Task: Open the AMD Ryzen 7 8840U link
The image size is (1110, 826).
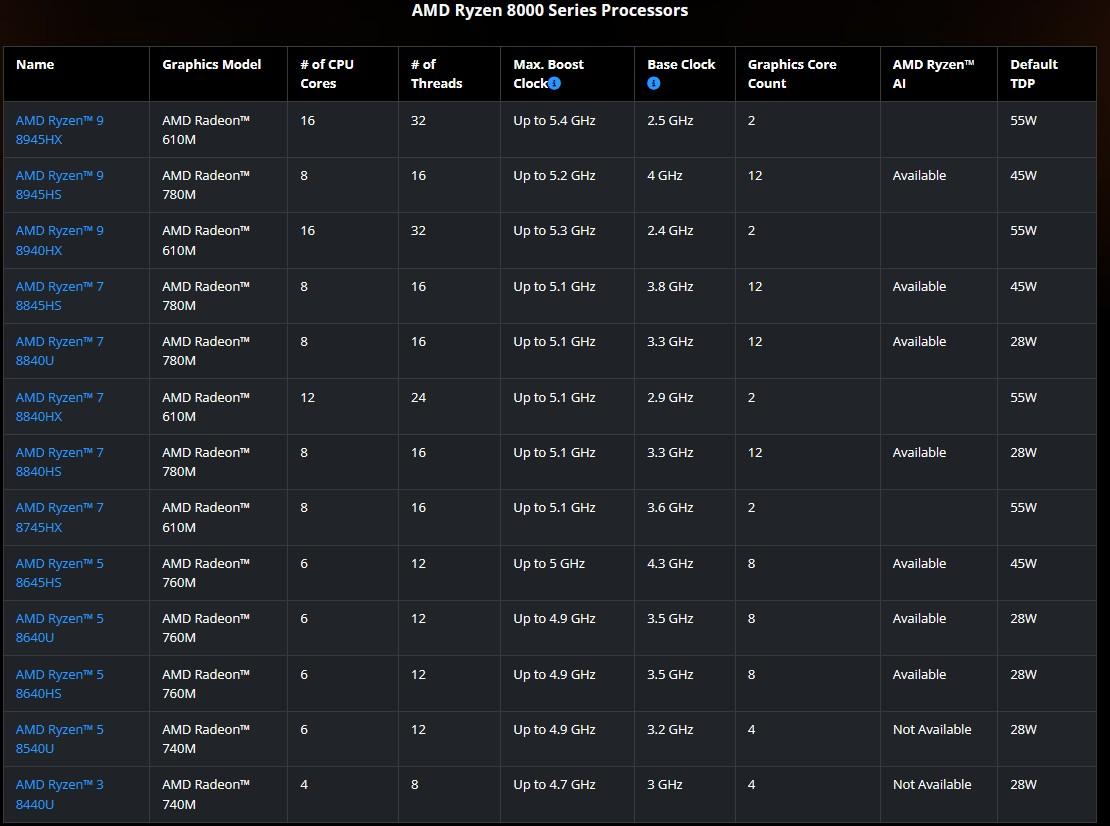Action: [59, 351]
